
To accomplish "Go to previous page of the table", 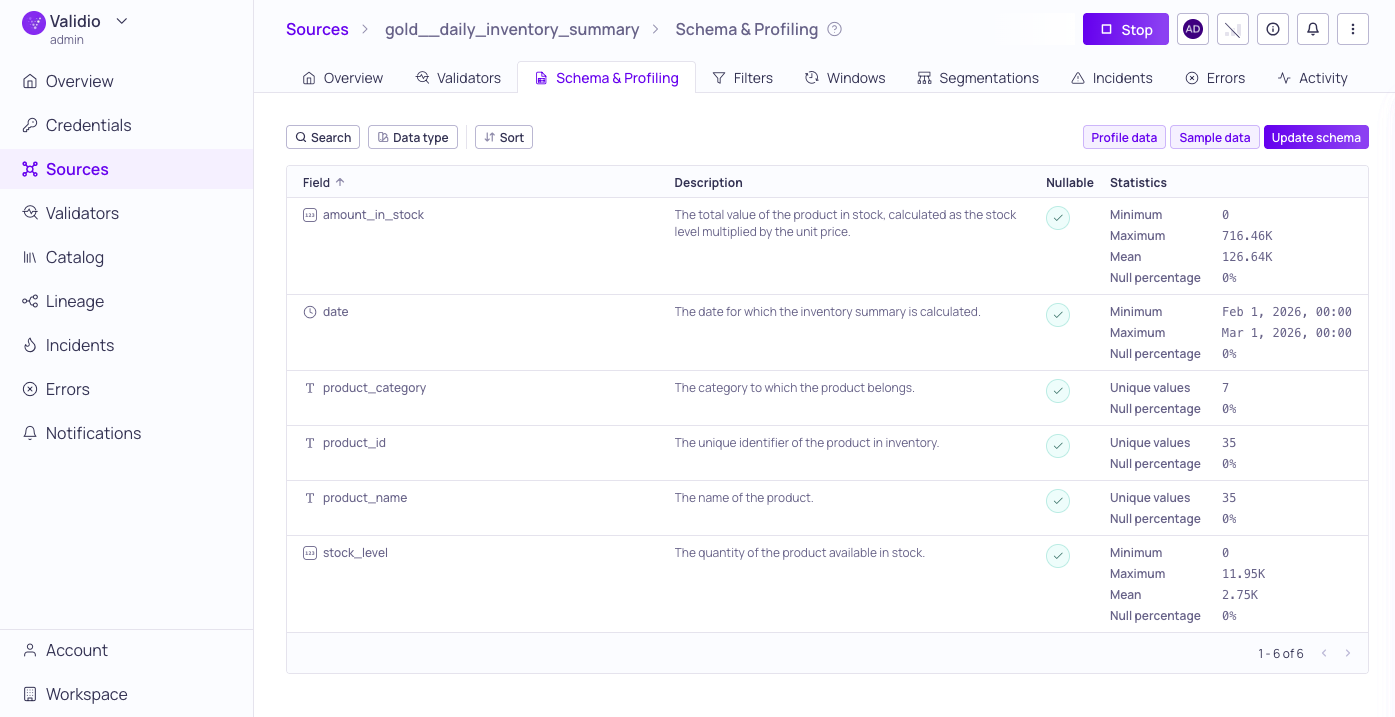I will point(1324,653).
